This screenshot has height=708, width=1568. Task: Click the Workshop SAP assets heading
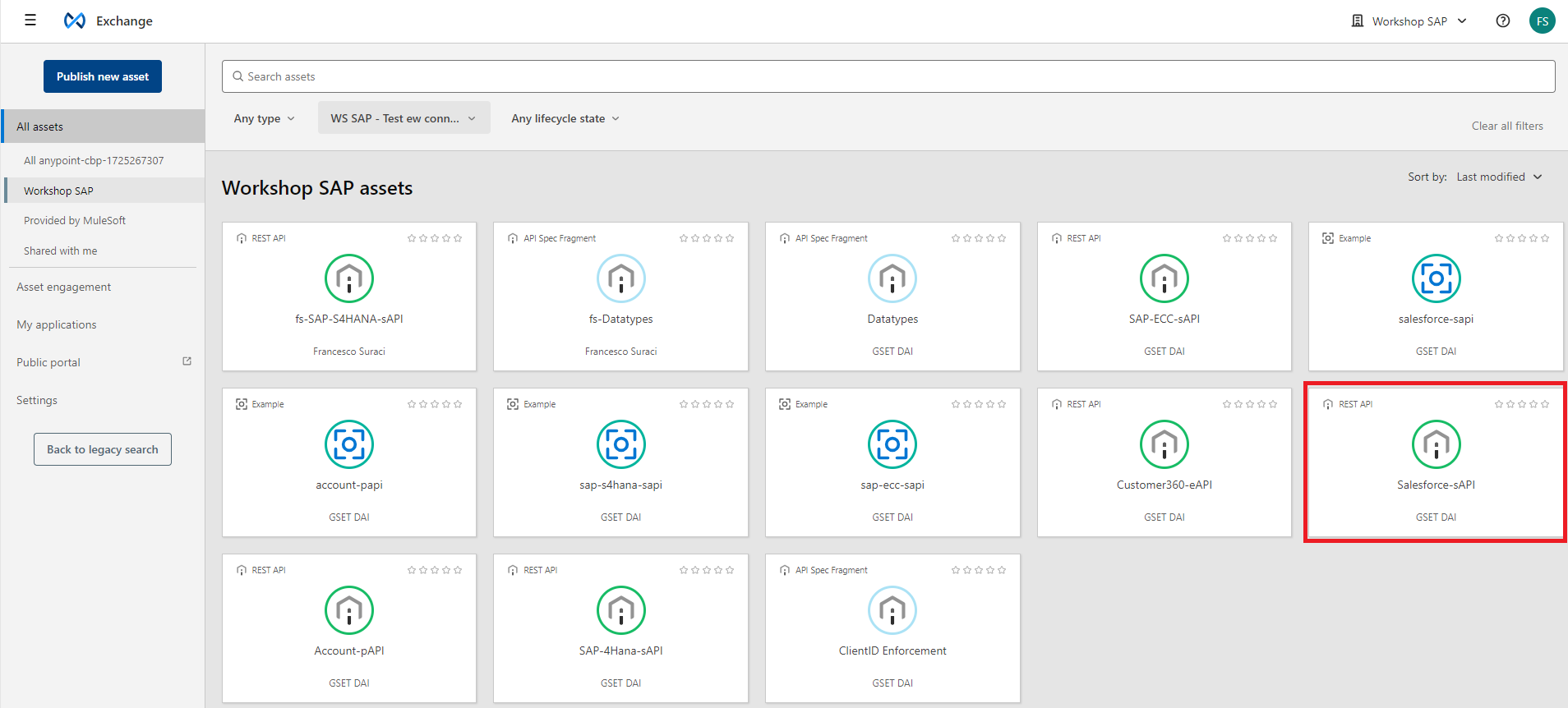click(317, 188)
